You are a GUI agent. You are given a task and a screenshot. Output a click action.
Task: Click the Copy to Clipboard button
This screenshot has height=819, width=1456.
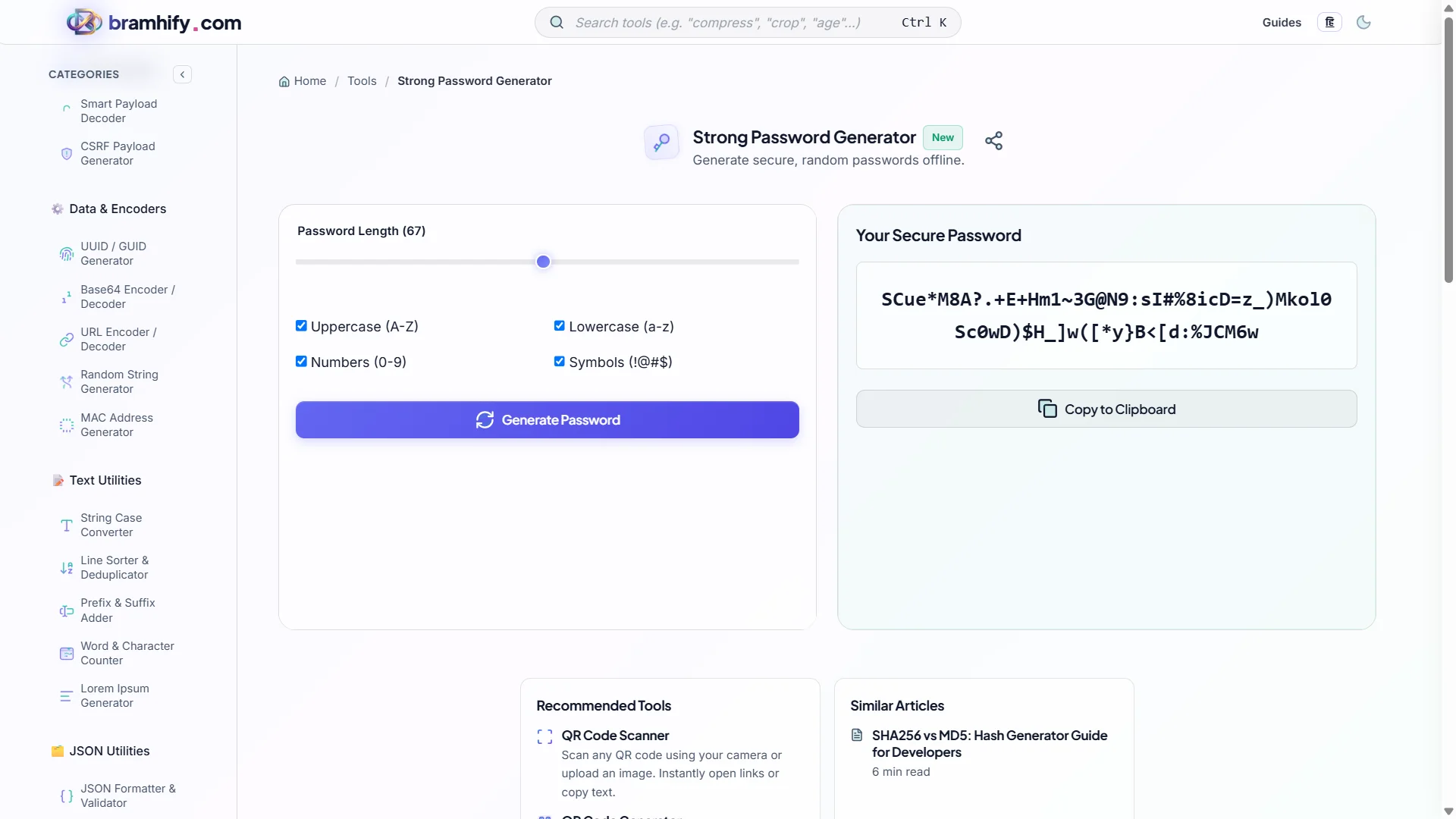[x=1106, y=409]
